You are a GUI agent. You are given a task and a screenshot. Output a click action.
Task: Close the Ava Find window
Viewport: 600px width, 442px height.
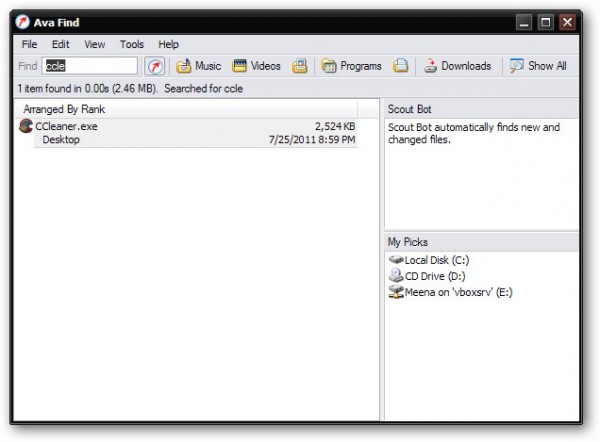567,22
